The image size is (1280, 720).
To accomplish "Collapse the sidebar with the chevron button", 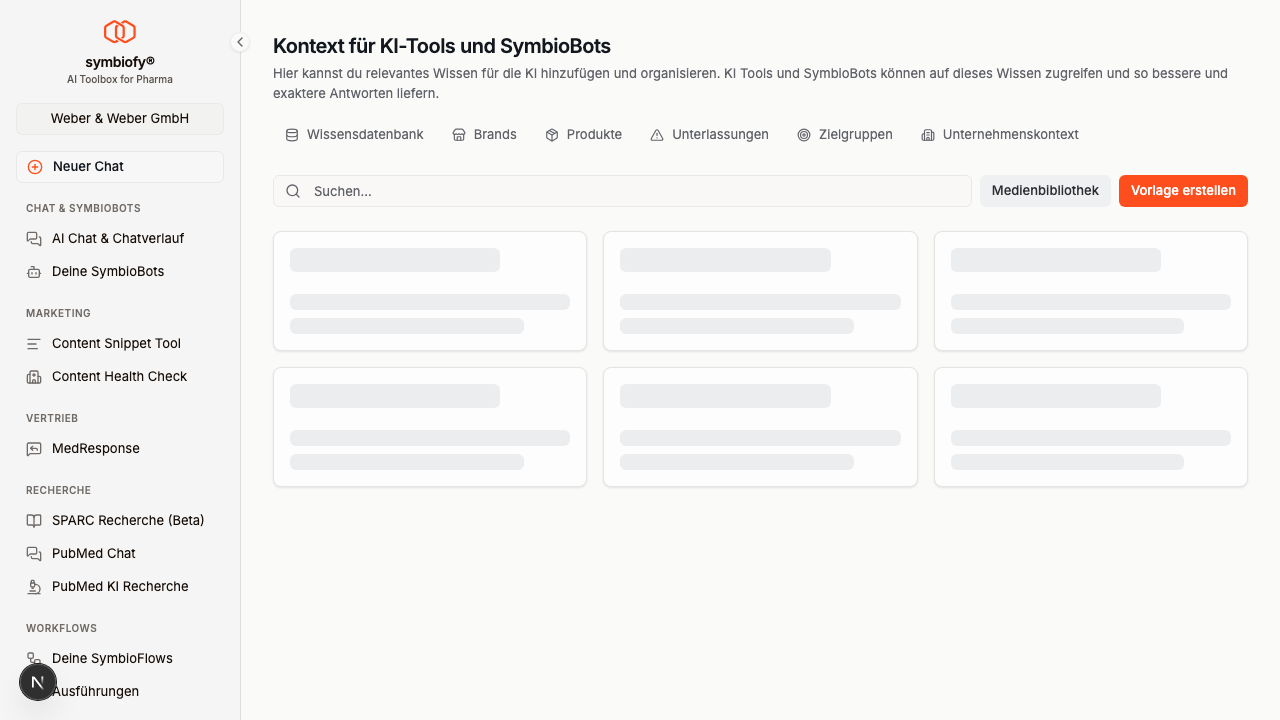I will pyautogui.click(x=240, y=42).
